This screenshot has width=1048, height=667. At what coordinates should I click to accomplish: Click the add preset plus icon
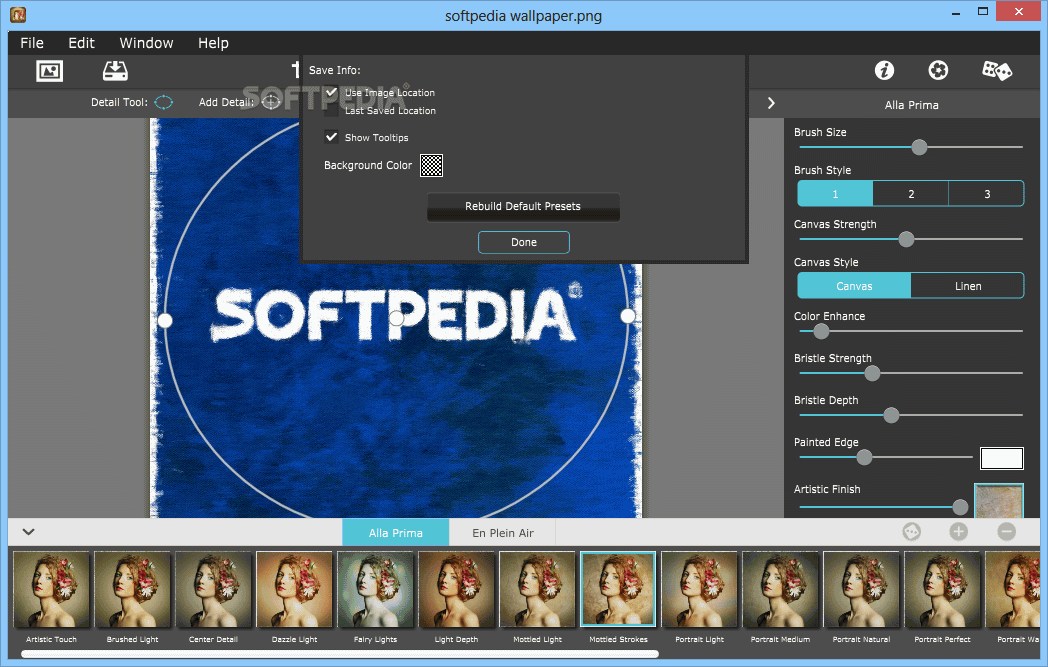[x=958, y=532]
